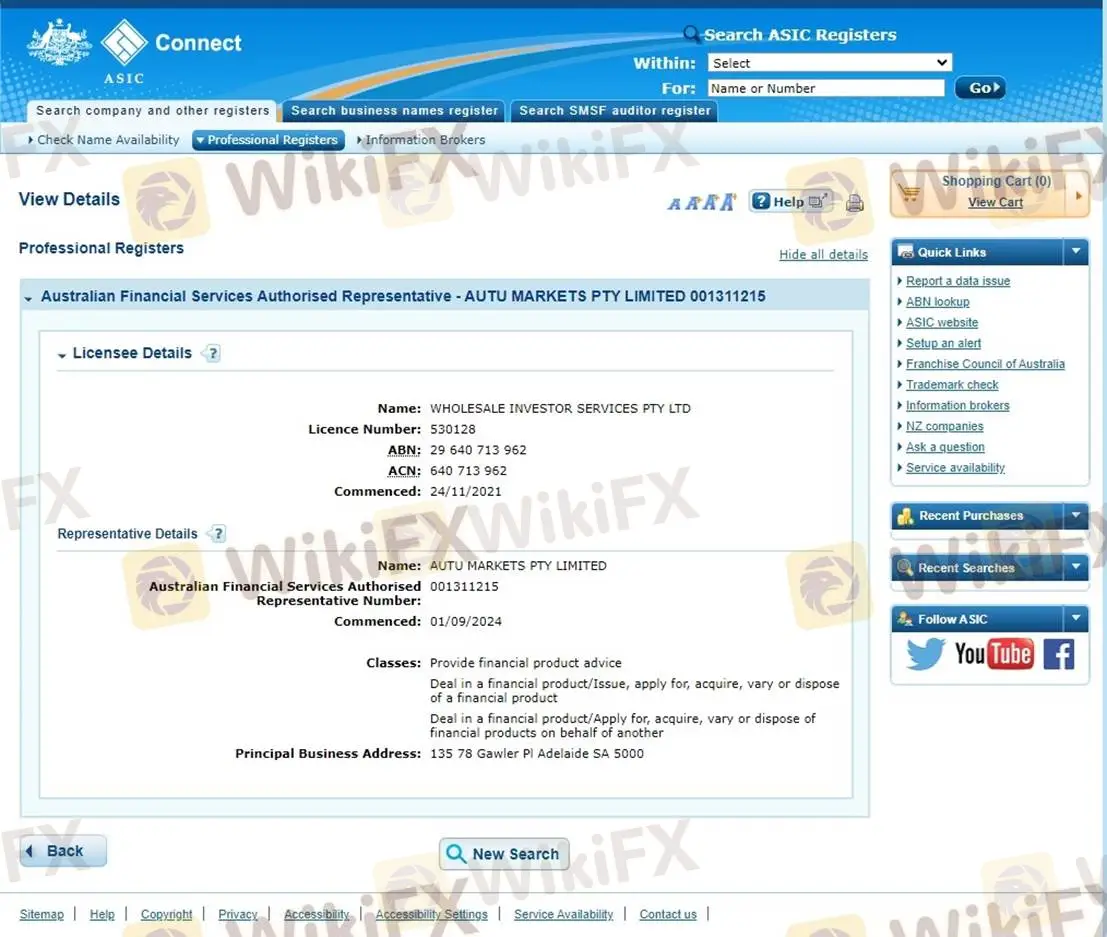Open the Accessibility Settings footer link

click(x=431, y=914)
